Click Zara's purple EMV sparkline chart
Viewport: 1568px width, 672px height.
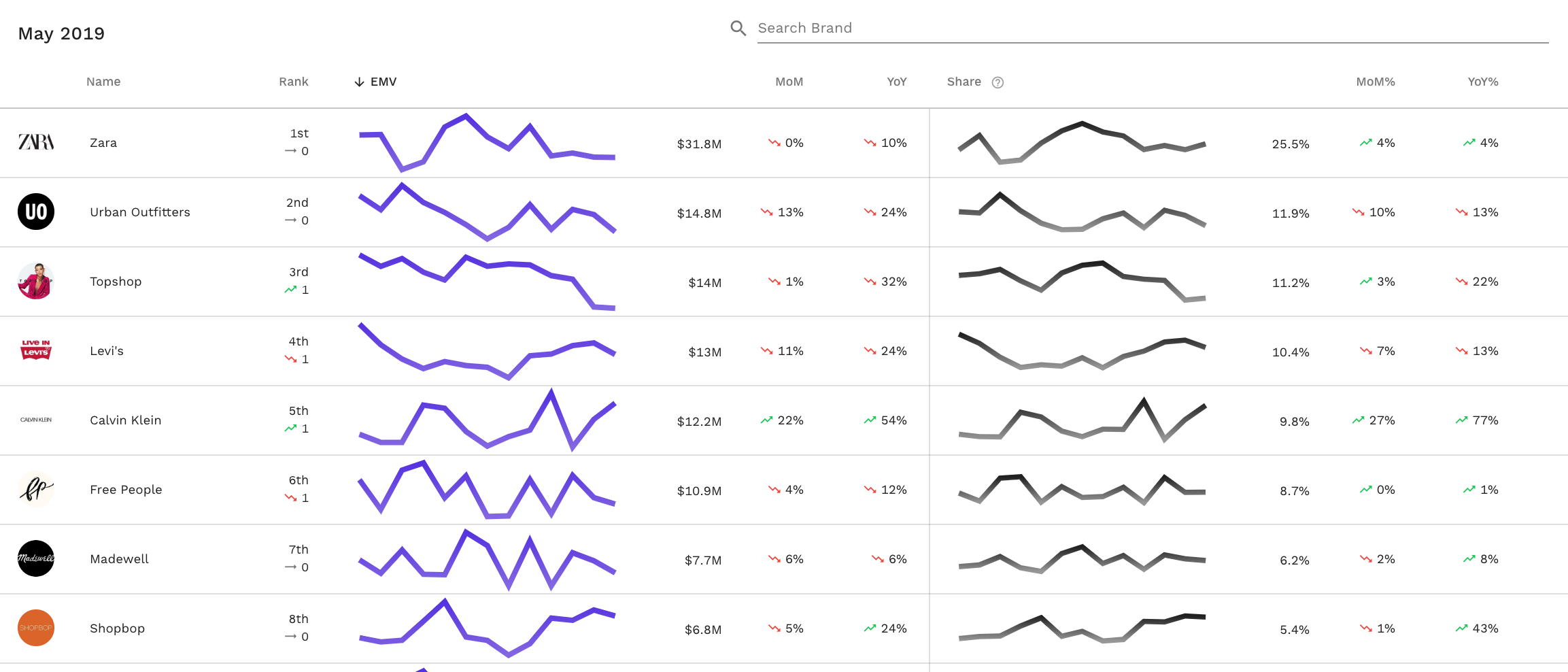pos(487,142)
